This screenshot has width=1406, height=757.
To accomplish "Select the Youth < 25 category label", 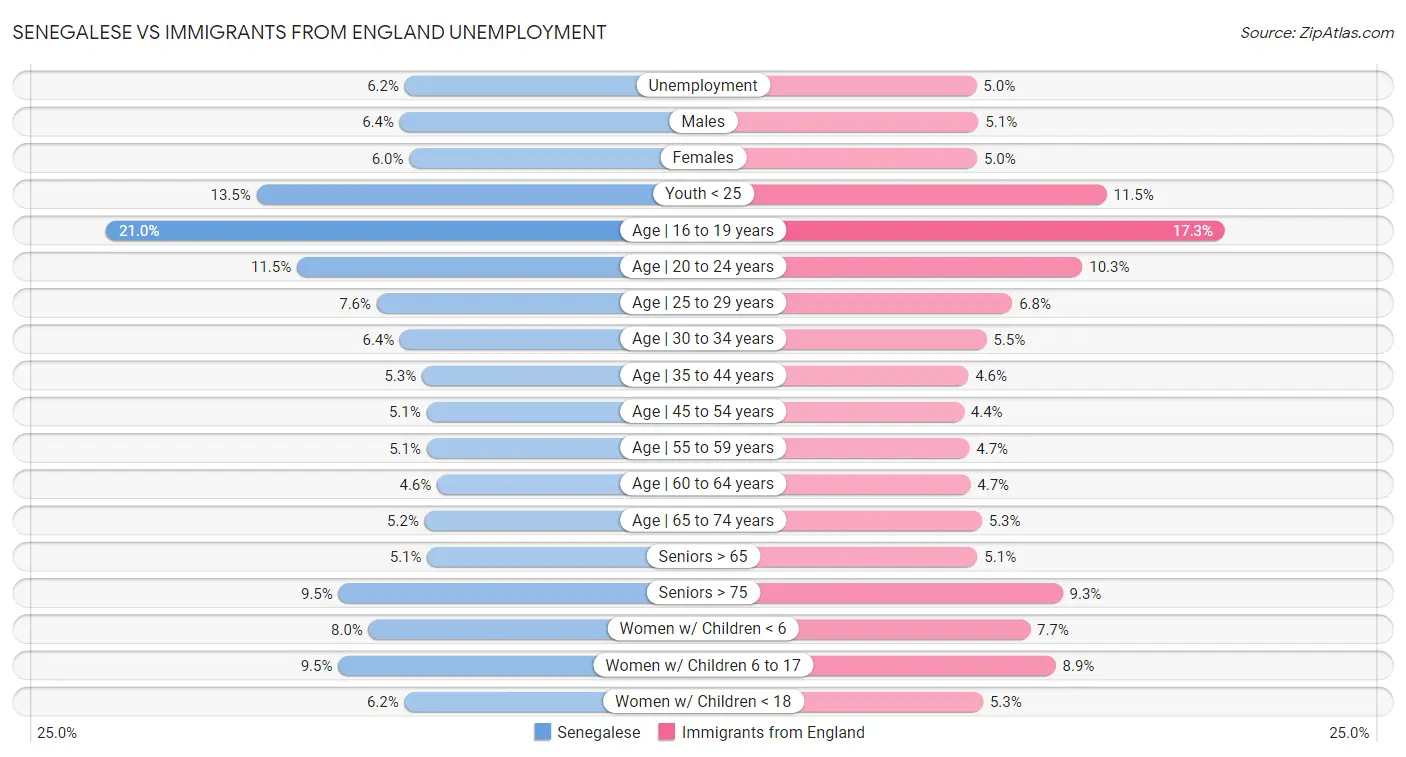I will pos(703,194).
